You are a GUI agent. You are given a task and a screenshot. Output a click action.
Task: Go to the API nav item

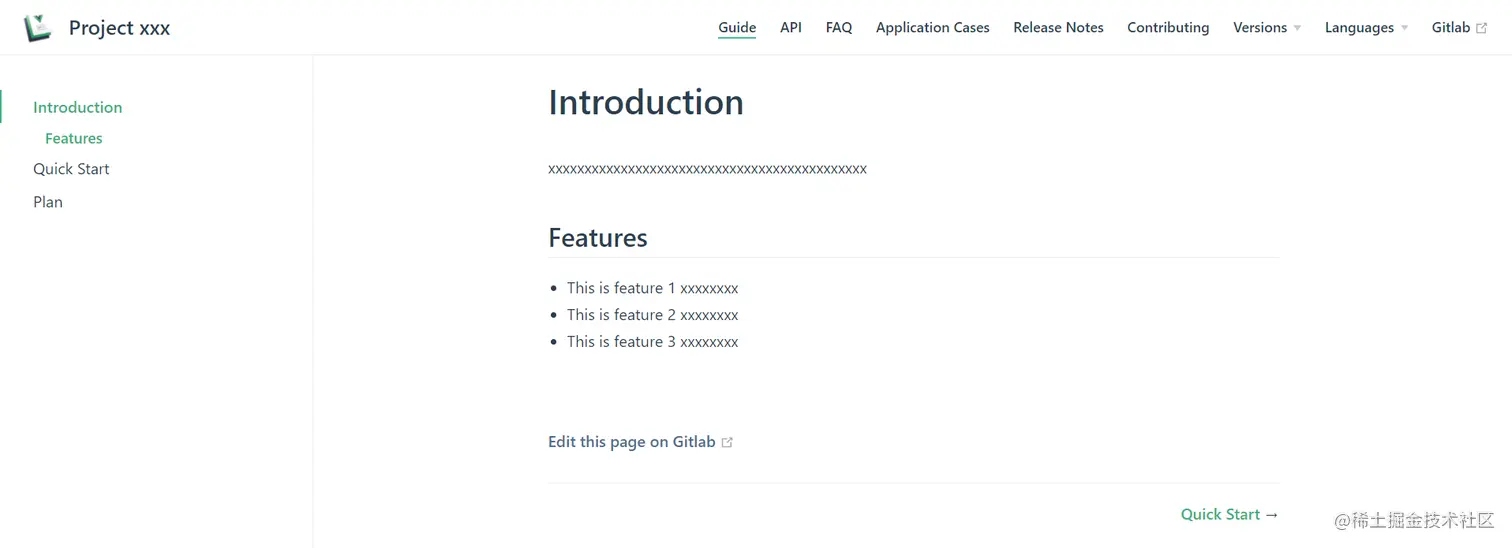(791, 28)
